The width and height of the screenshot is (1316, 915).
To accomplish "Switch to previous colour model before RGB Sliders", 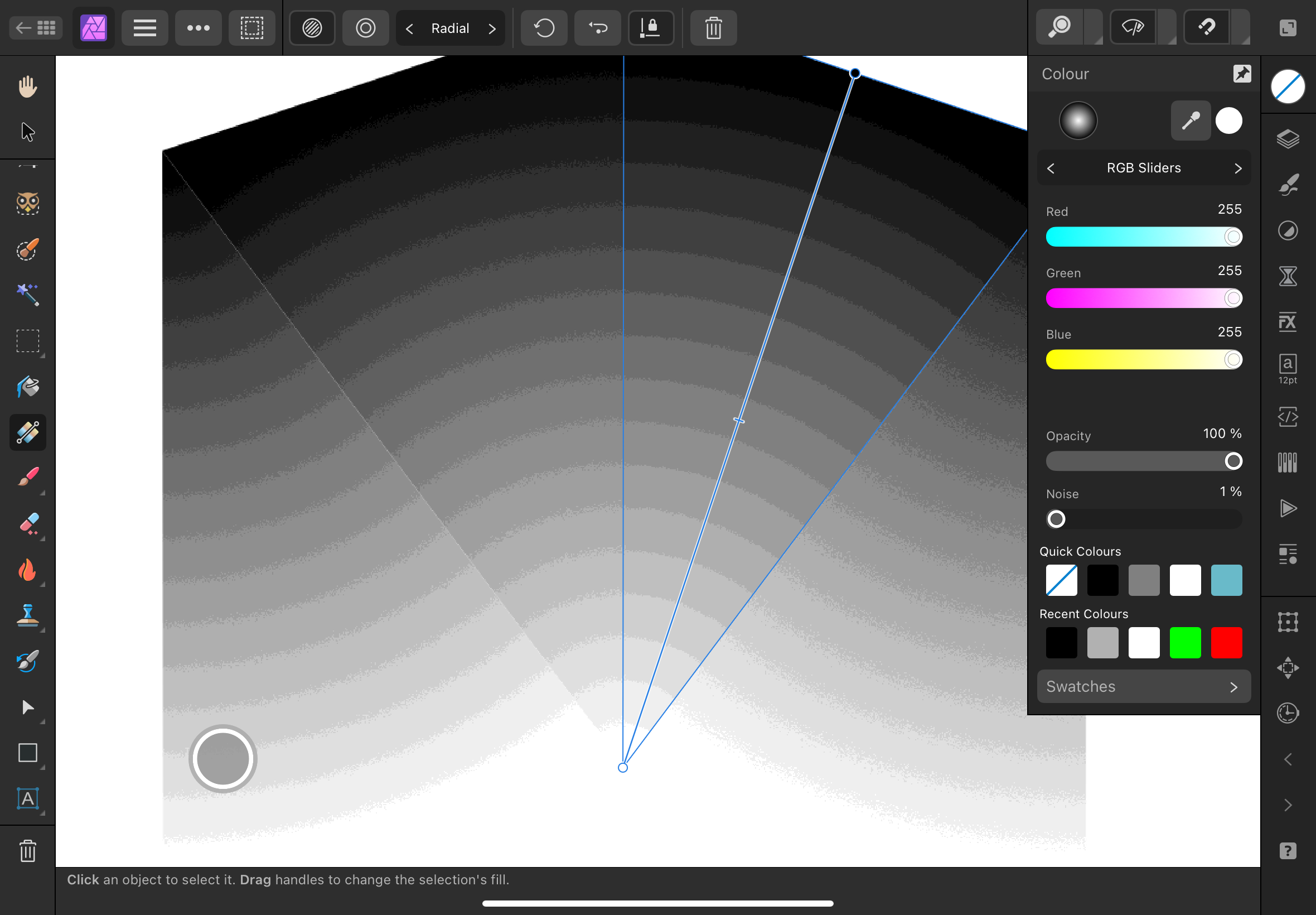I will tap(1051, 168).
